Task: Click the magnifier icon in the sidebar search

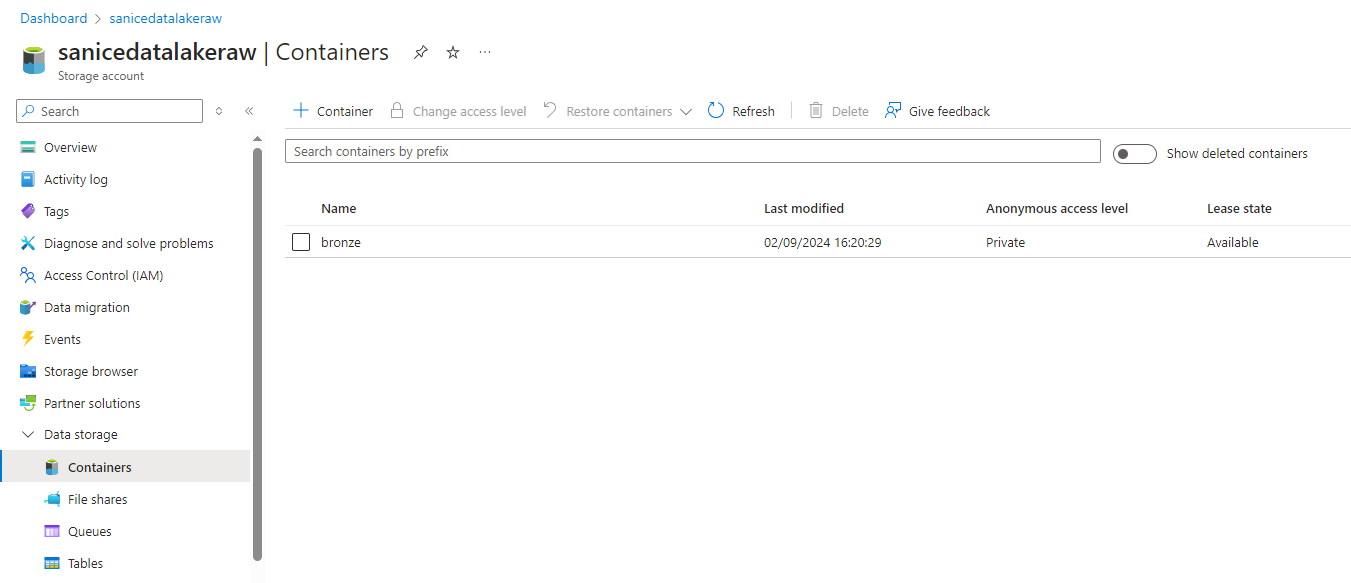Action: tap(29, 111)
